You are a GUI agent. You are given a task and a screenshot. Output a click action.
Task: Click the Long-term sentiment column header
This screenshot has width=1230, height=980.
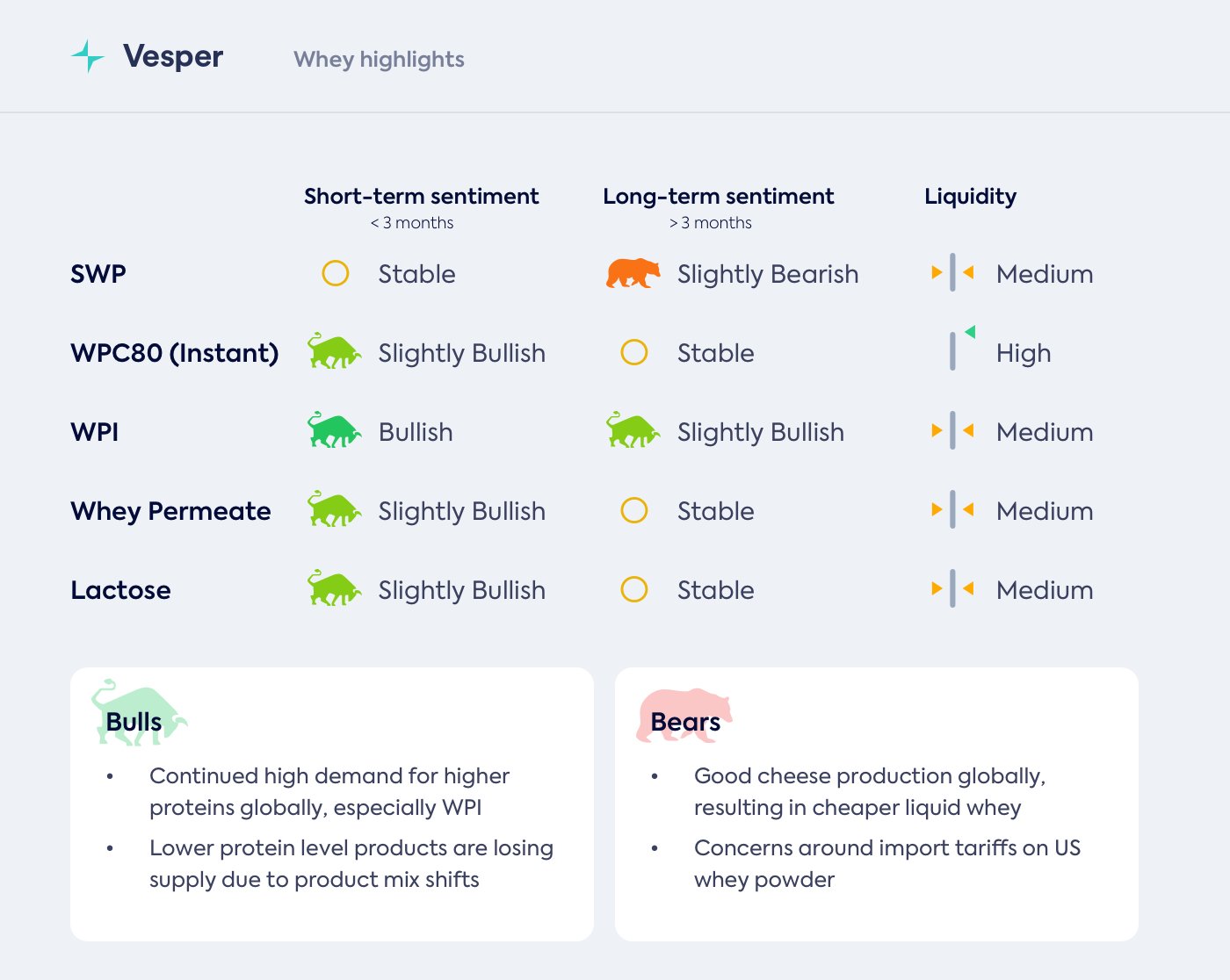(x=718, y=196)
